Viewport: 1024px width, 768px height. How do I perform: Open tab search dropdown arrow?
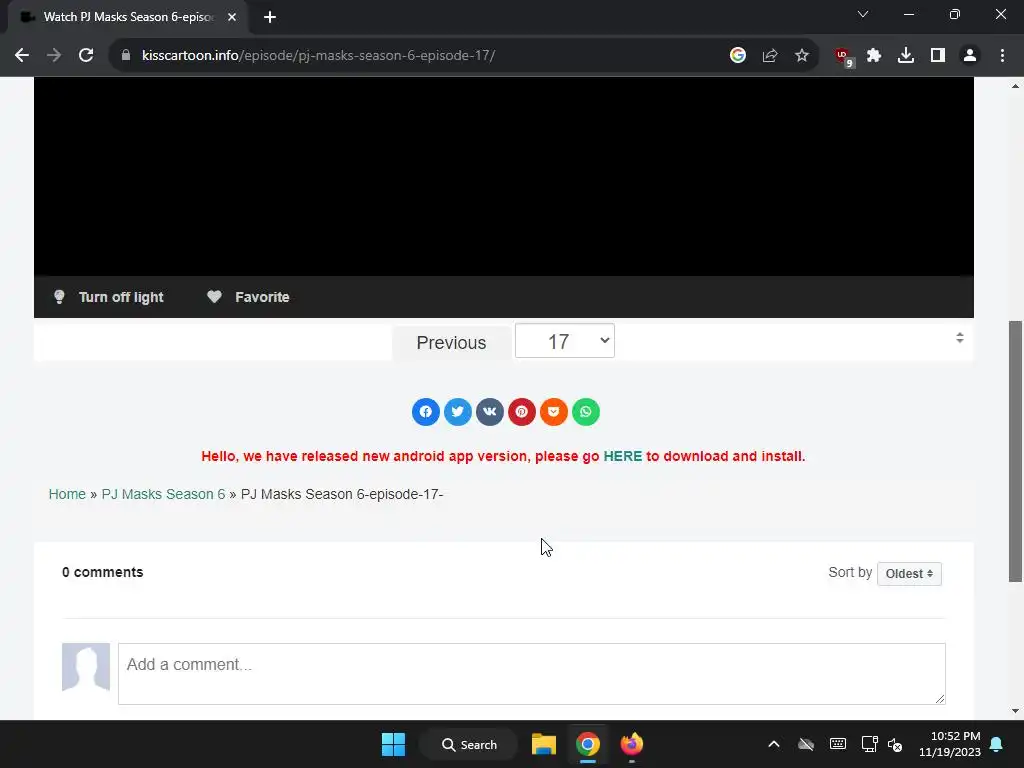click(x=863, y=14)
